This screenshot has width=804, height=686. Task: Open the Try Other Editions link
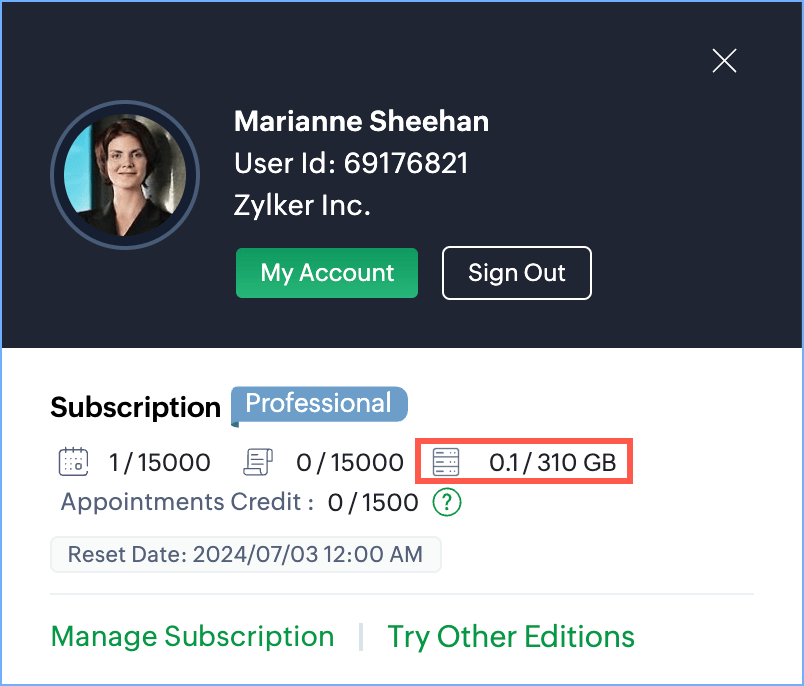tap(511, 636)
